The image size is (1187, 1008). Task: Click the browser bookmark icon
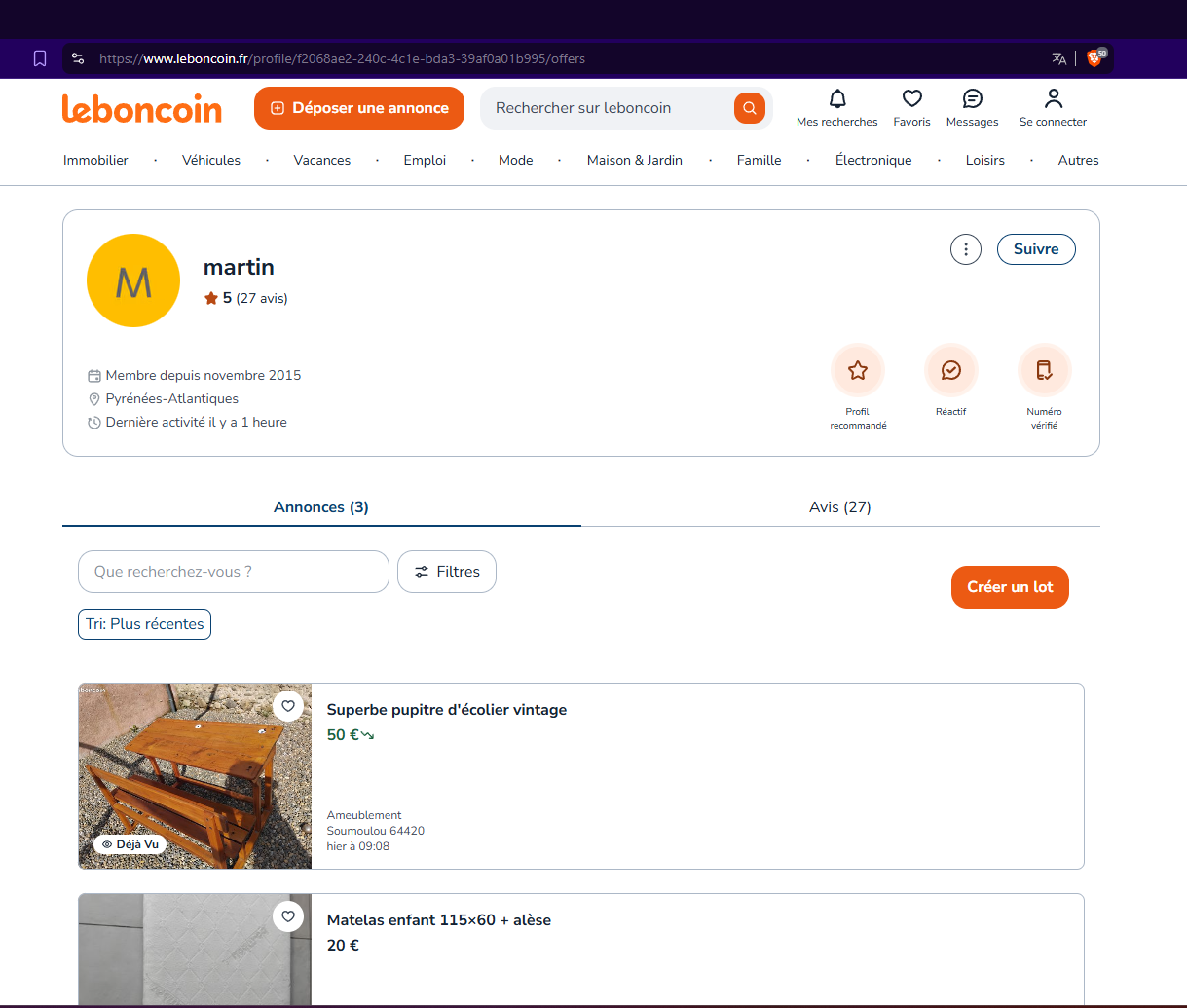[40, 58]
